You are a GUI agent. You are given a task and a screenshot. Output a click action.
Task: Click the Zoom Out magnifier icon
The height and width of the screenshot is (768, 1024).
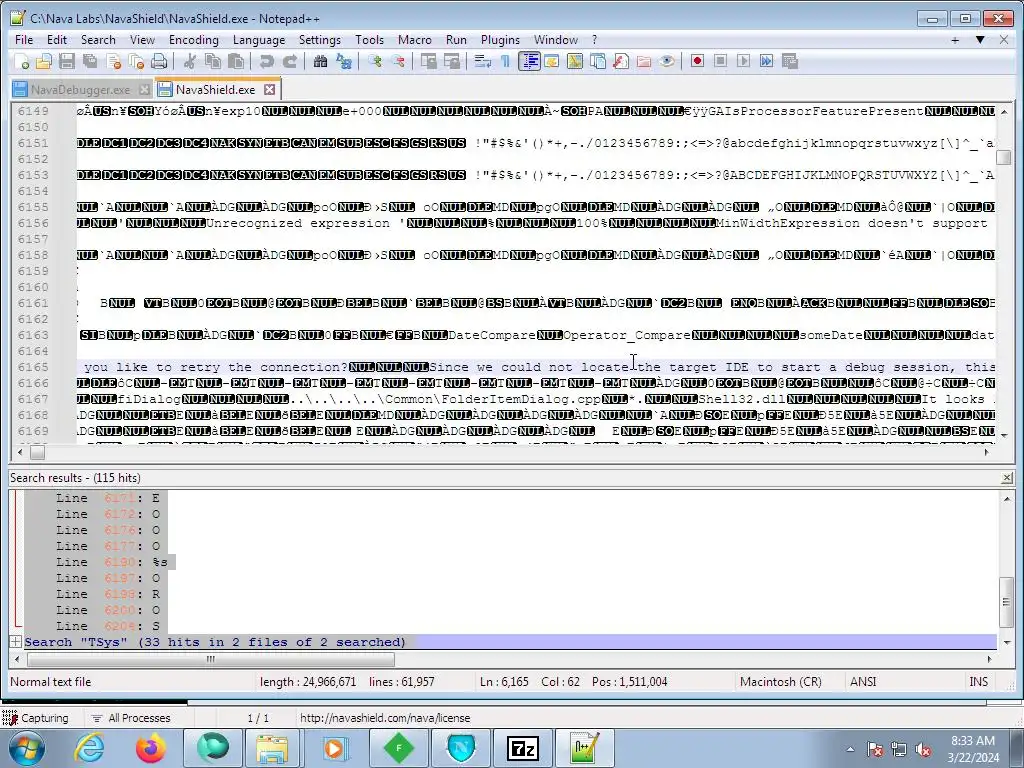pos(398,61)
